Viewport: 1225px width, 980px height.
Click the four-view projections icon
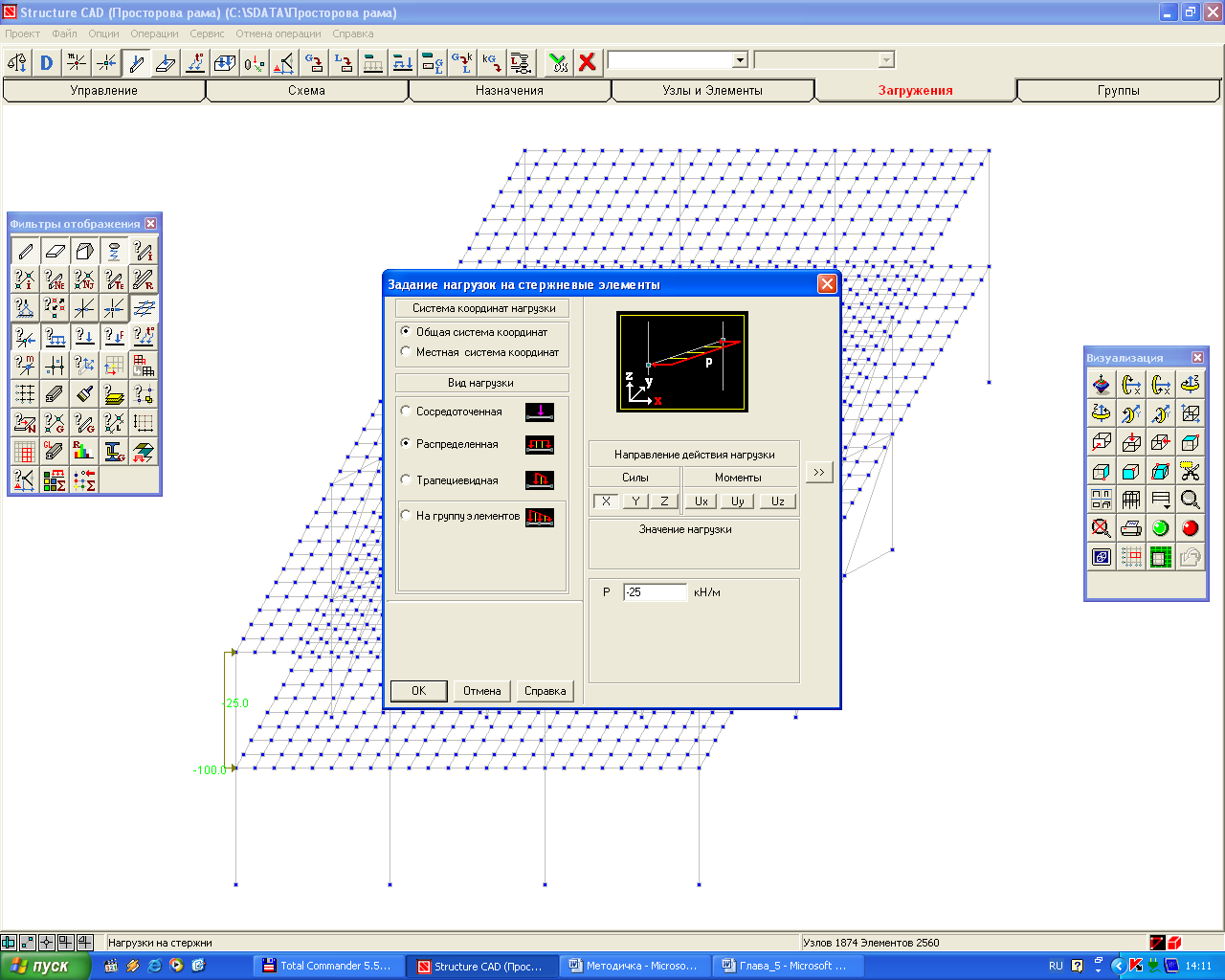coord(1102,500)
